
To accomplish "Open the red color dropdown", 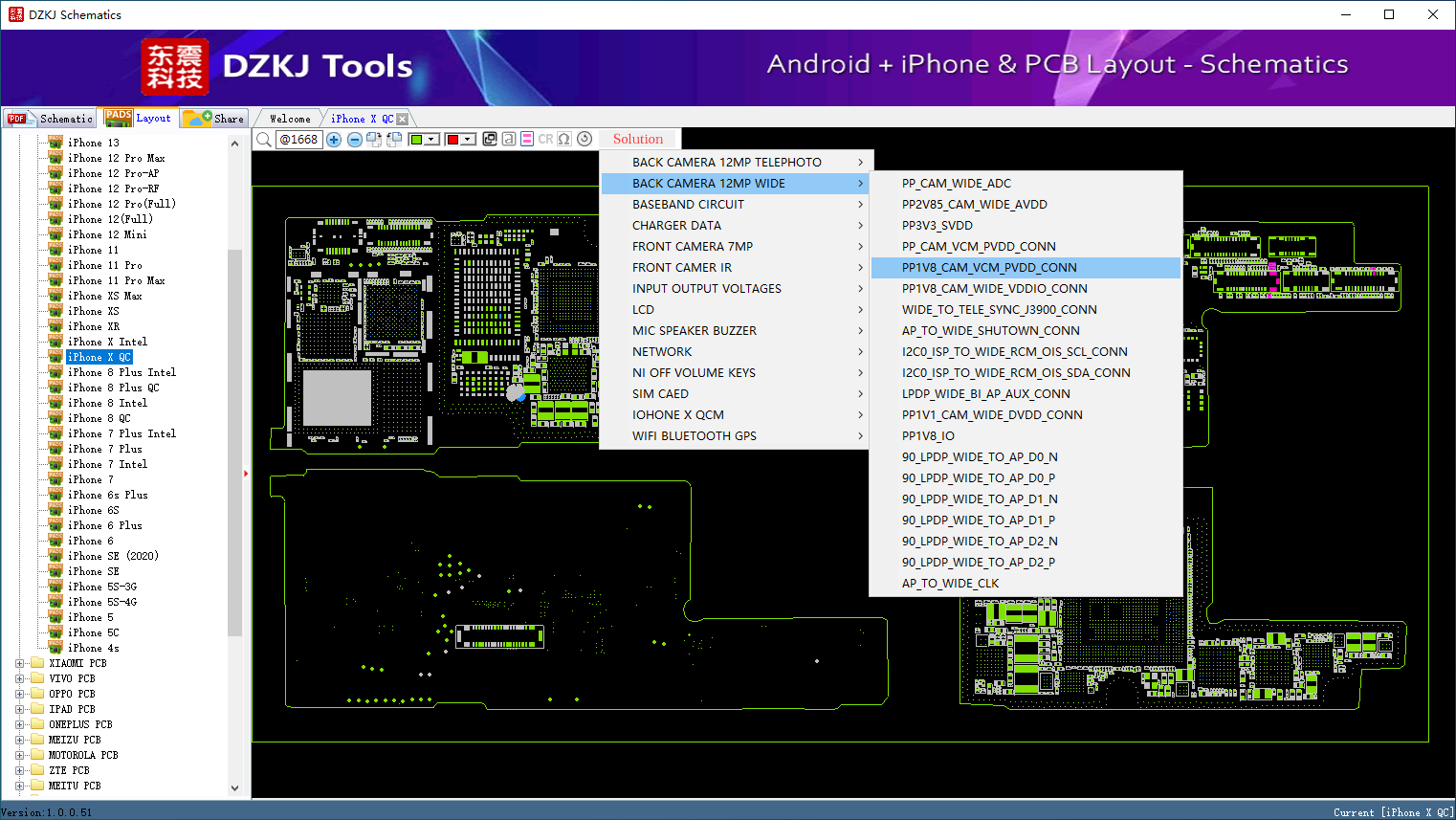I will click(468, 140).
